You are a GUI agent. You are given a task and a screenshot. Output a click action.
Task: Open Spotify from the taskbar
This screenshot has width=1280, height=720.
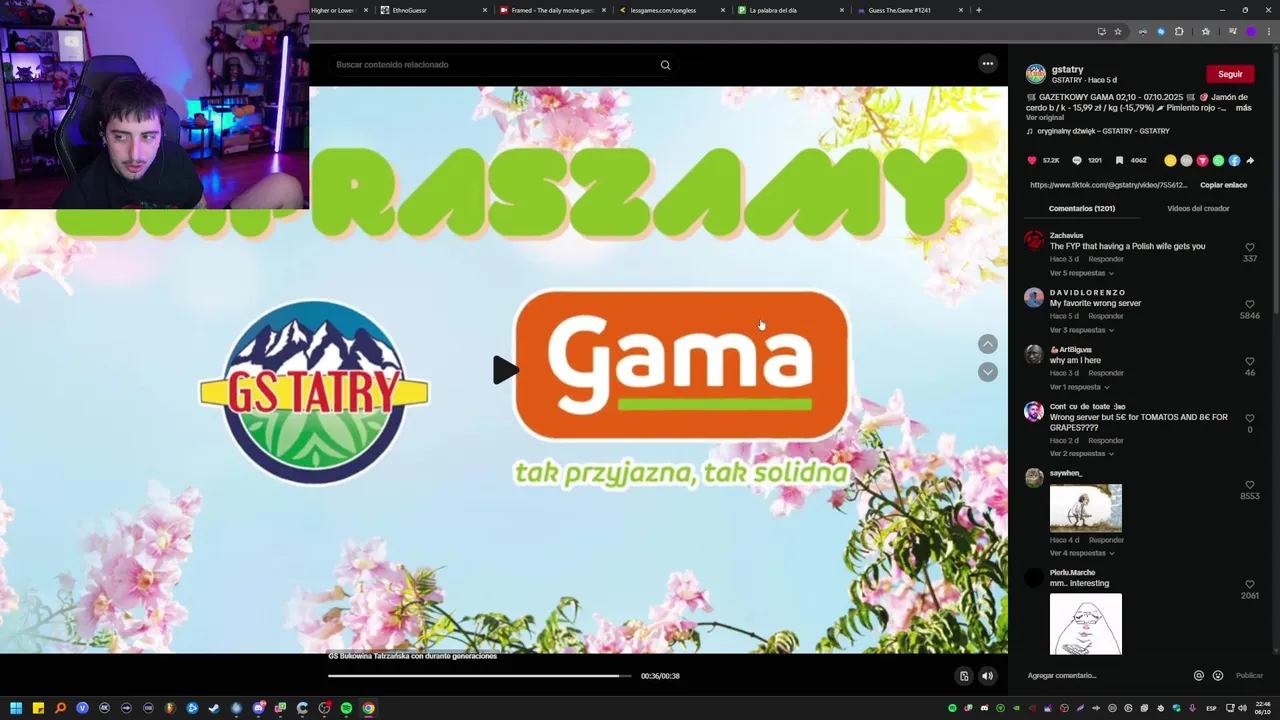[346, 708]
